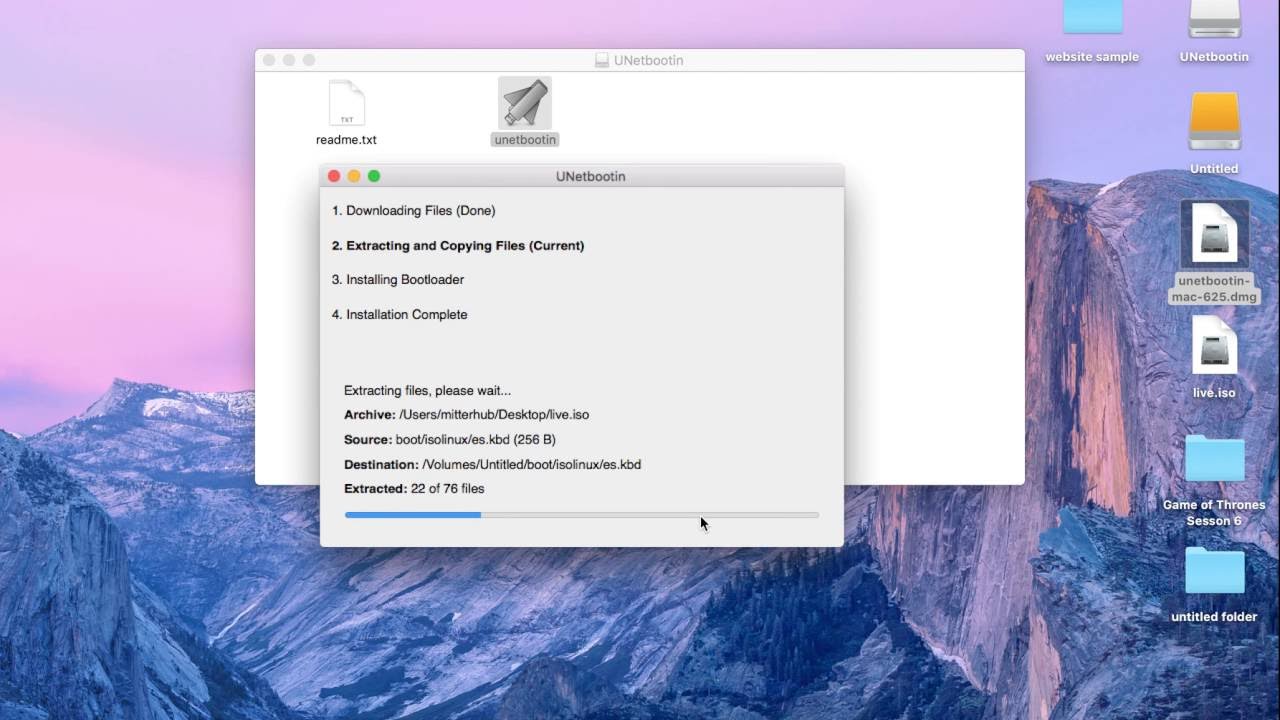Minimize the UNetbootin installer window
The width and height of the screenshot is (1280, 720).
point(354,176)
